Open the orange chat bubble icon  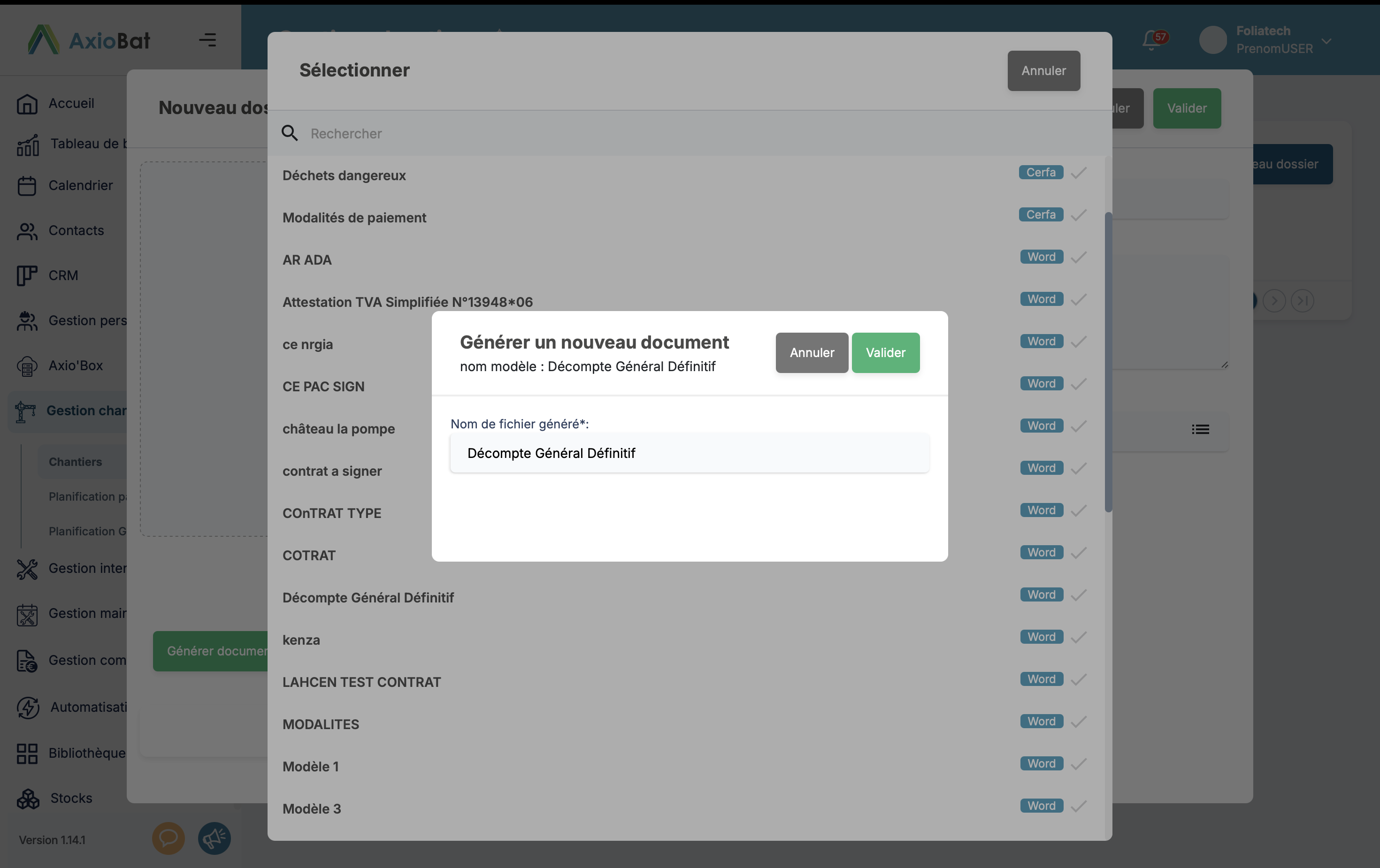click(x=168, y=839)
